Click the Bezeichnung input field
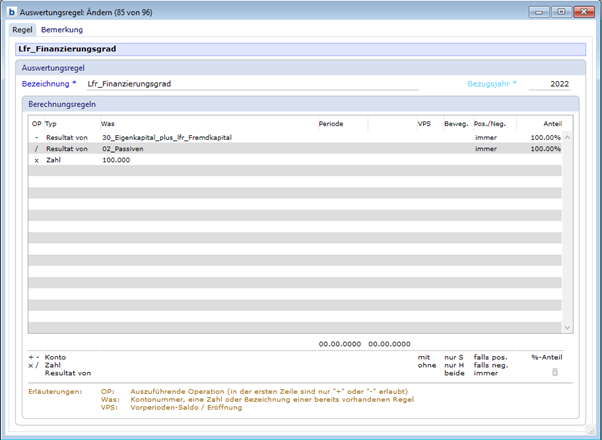Image resolution: width=602 pixels, height=440 pixels. [x=250, y=84]
